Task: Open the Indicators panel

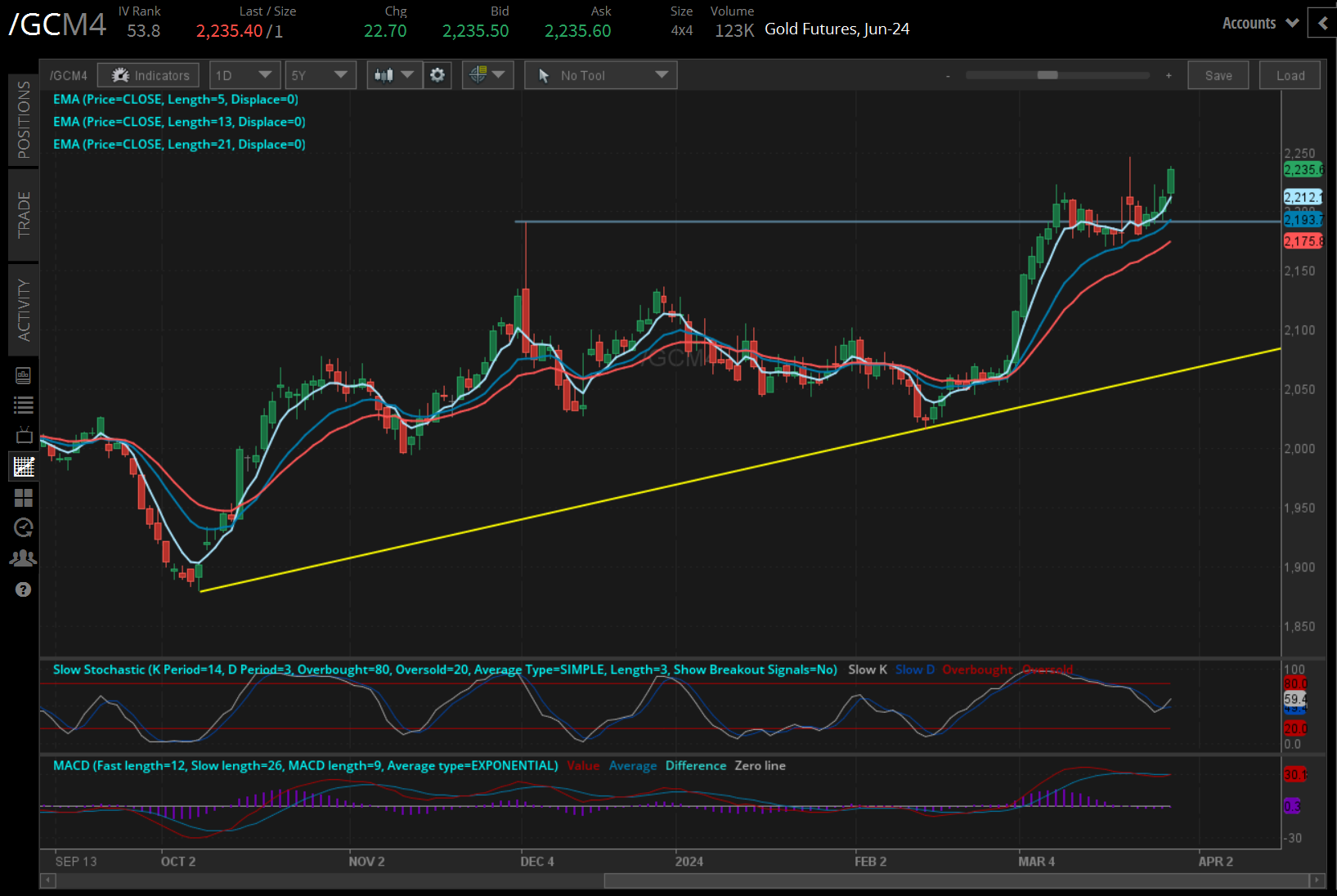Action: point(149,75)
